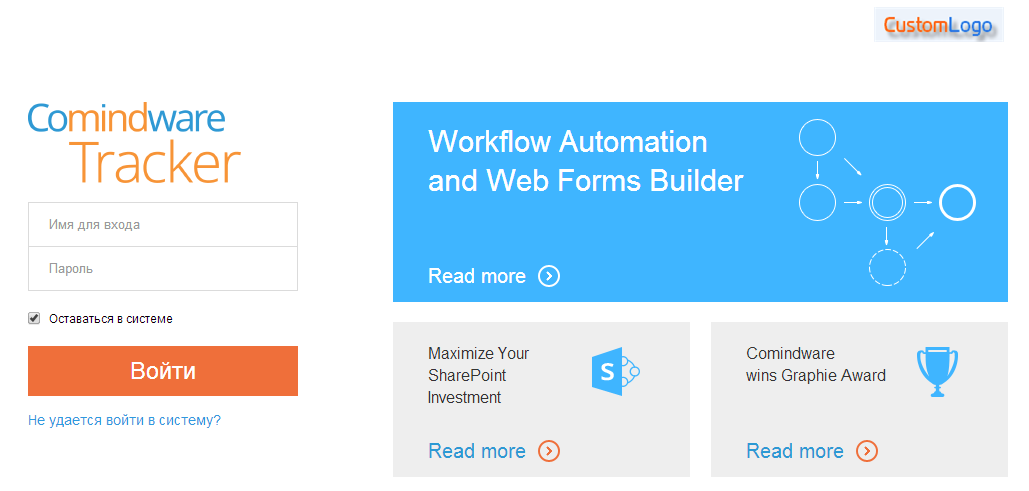Click the orange "Войти" login button

[x=163, y=371]
